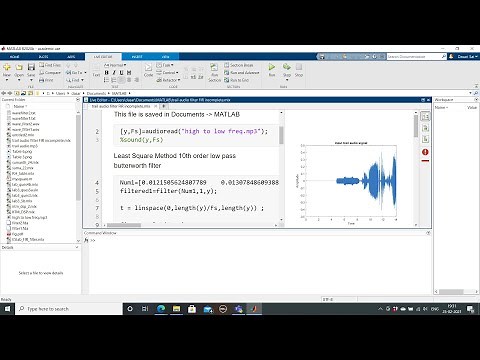Screen dimensions: 480x360
Task: Click the taskbar search box
Action: [69, 309]
